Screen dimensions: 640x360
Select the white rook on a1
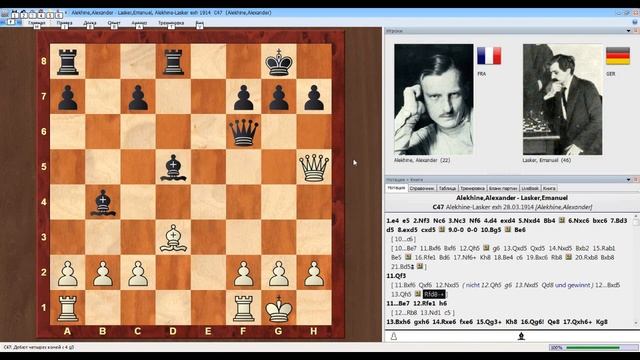coord(67,308)
